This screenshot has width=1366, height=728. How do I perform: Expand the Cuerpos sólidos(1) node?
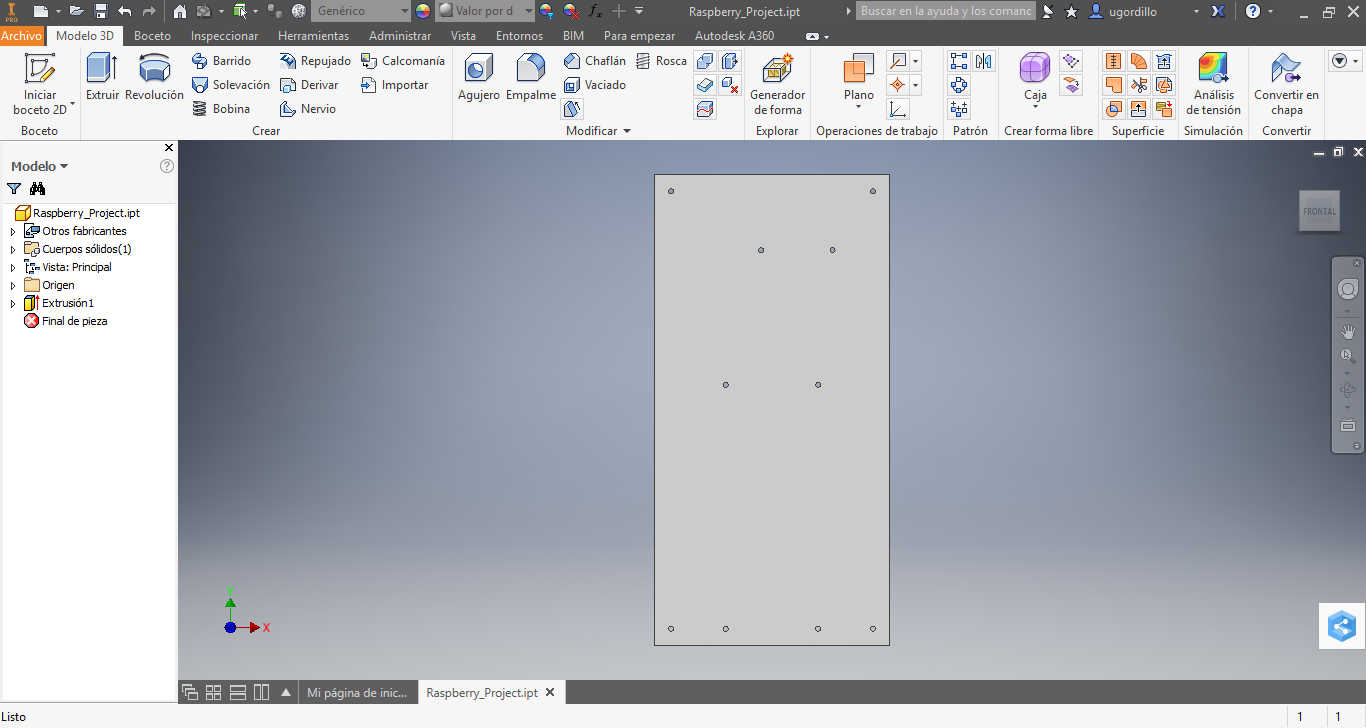pos(13,249)
